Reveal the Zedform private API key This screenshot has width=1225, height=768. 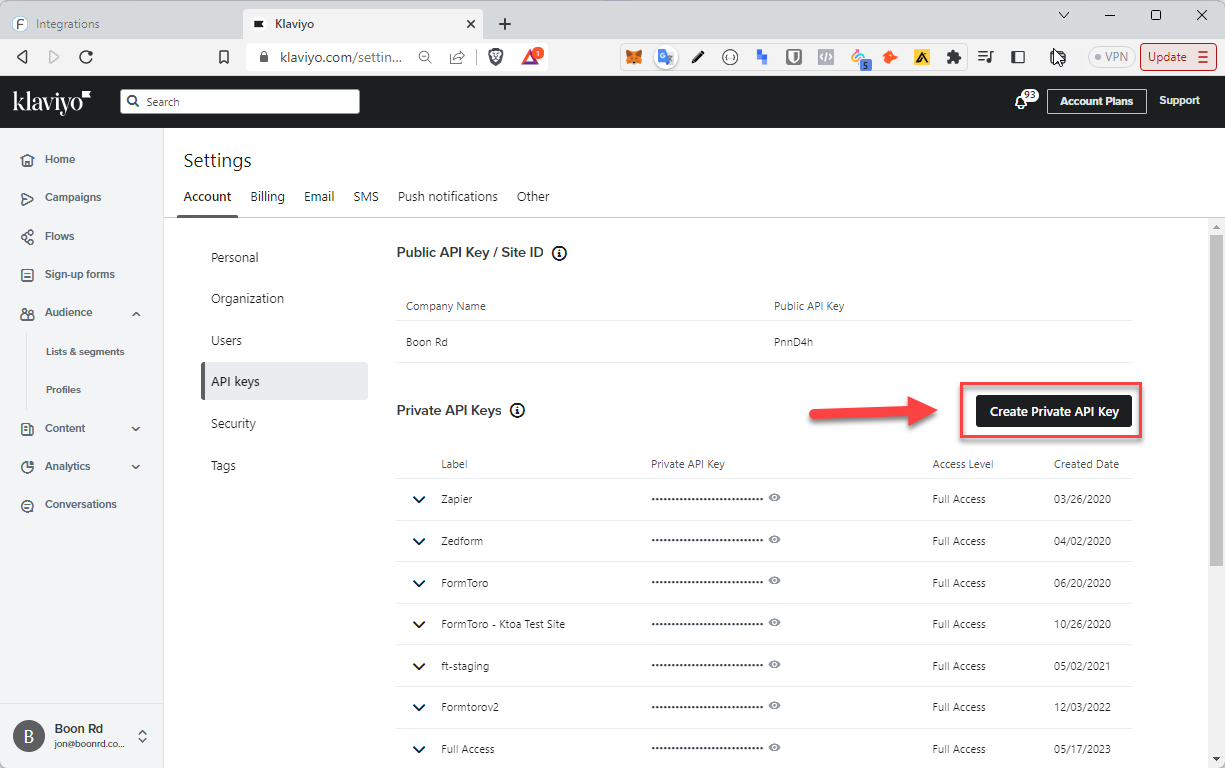[x=774, y=539]
